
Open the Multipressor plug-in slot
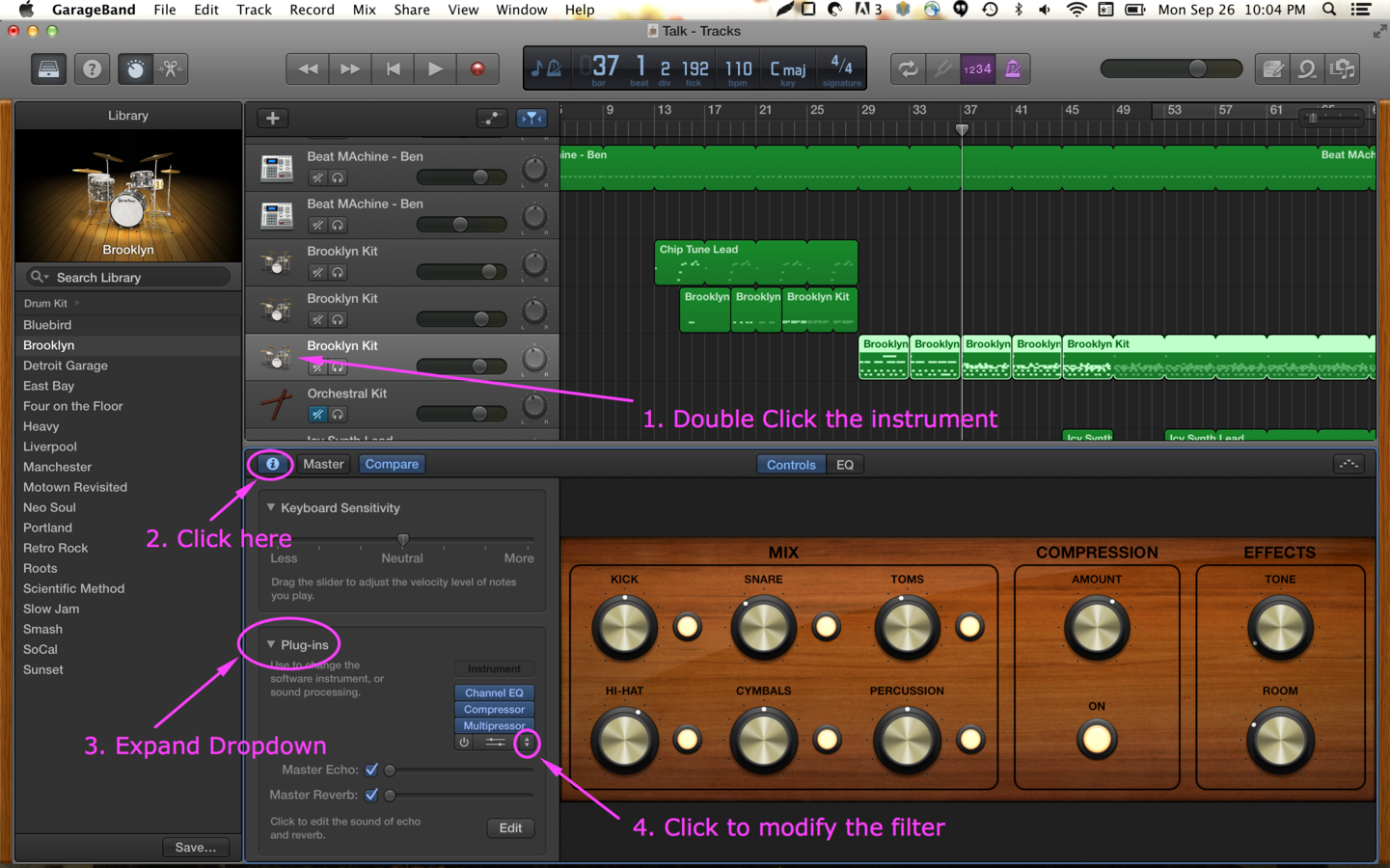click(x=494, y=725)
